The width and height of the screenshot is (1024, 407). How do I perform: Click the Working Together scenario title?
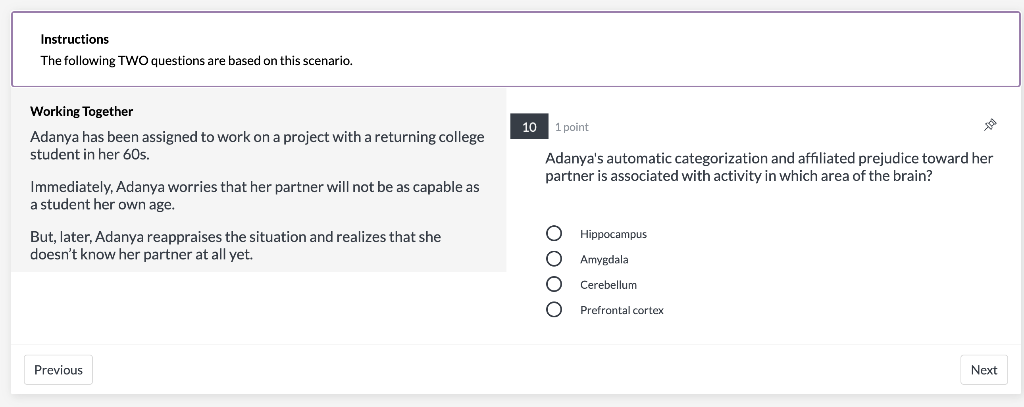pyautogui.click(x=81, y=111)
